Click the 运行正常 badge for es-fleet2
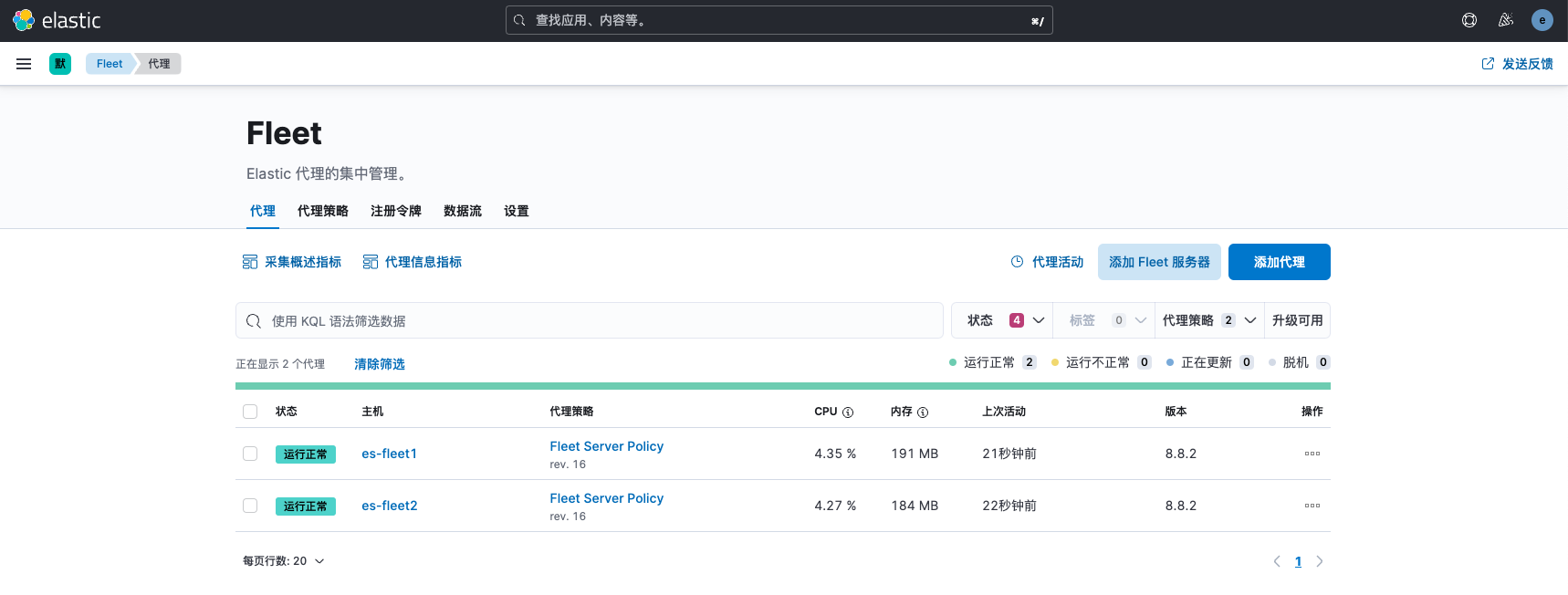 (x=306, y=506)
